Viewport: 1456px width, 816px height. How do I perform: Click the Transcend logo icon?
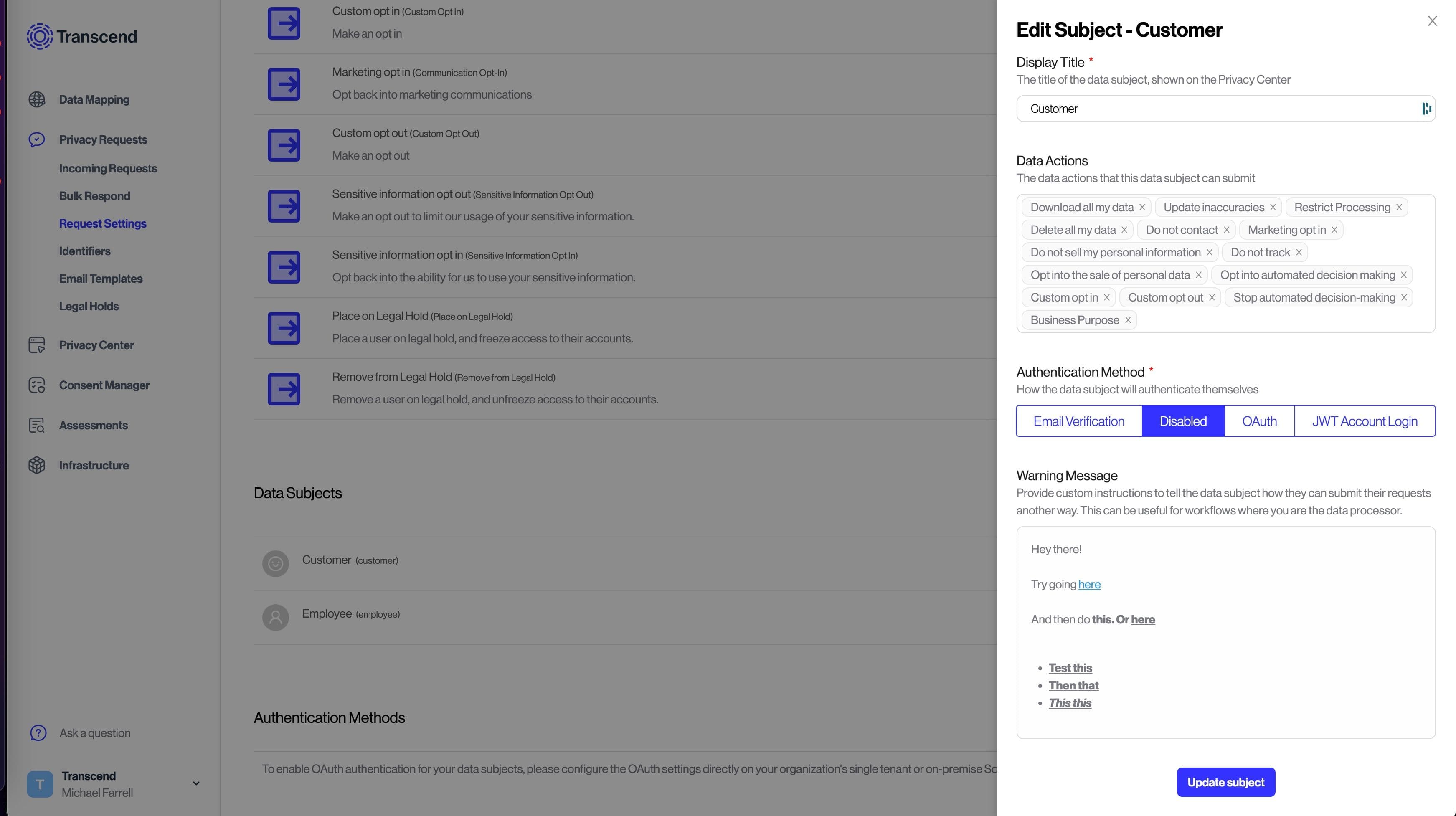coord(40,36)
